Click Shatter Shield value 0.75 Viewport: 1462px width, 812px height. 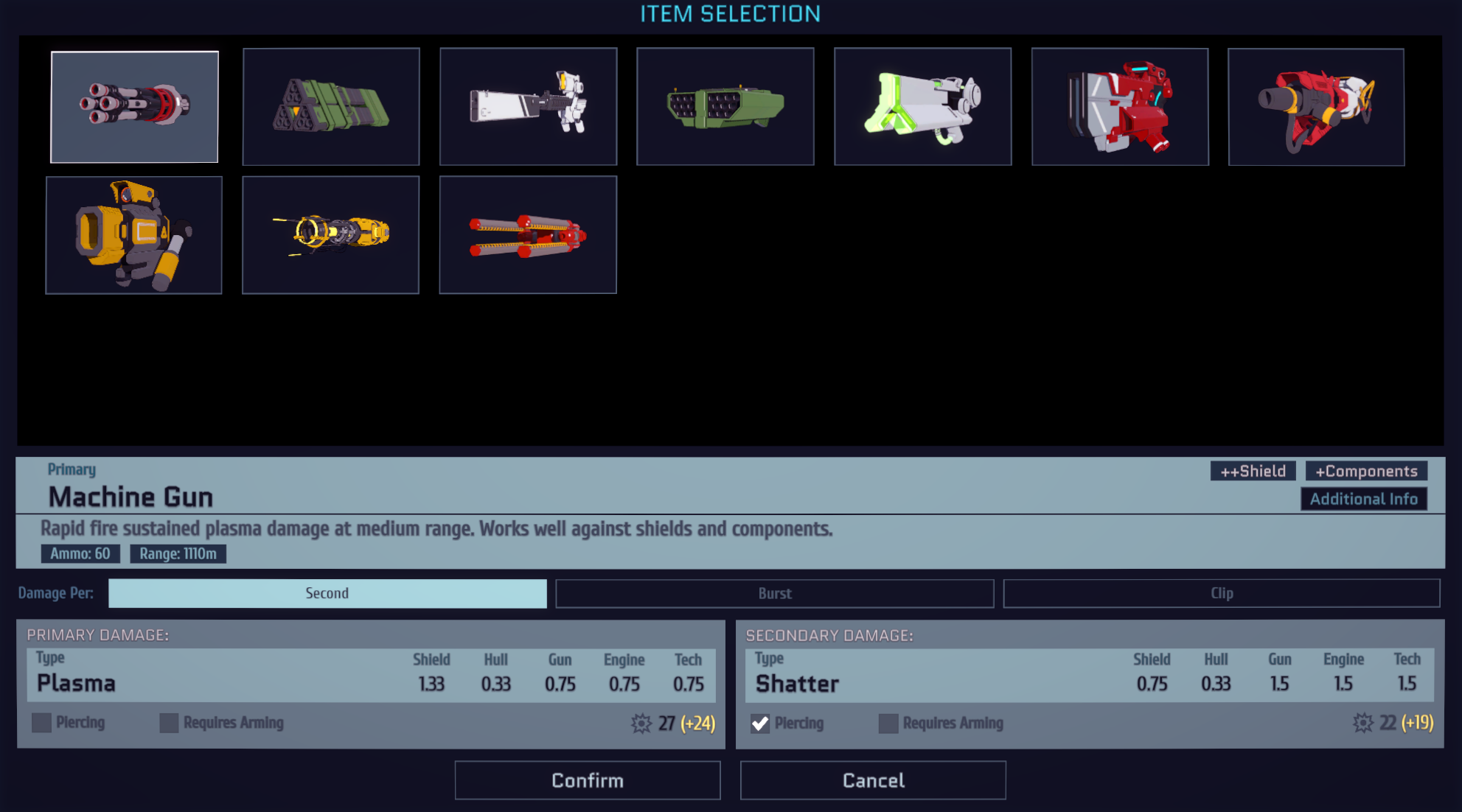1152,685
